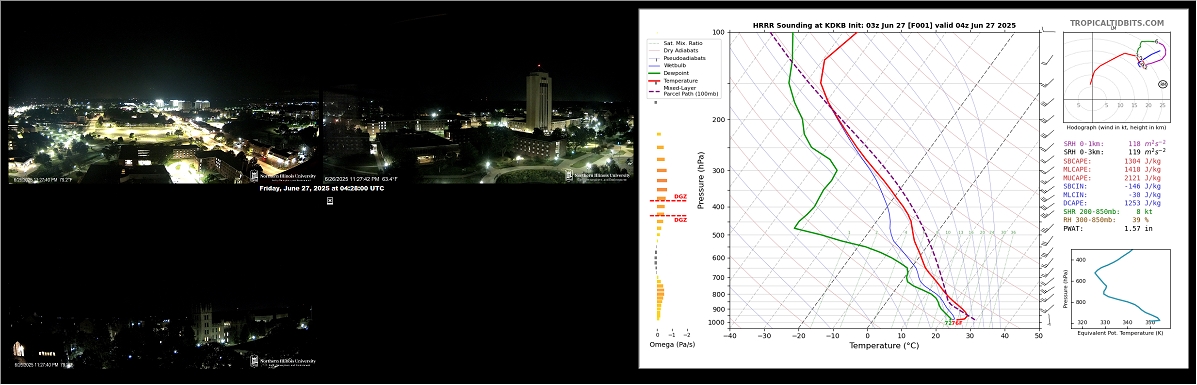
Task: Click the DCAPE 1253 J/kg row
Action: [x=1112, y=203]
